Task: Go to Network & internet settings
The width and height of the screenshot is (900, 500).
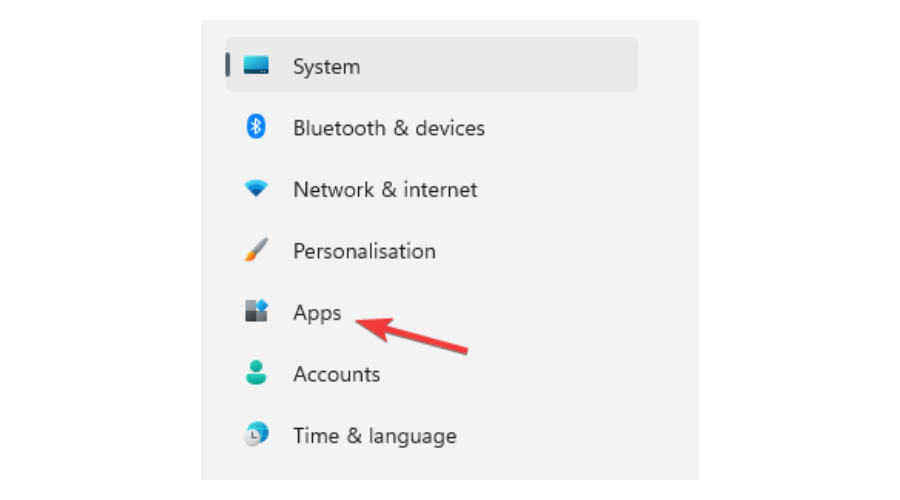Action: click(385, 189)
